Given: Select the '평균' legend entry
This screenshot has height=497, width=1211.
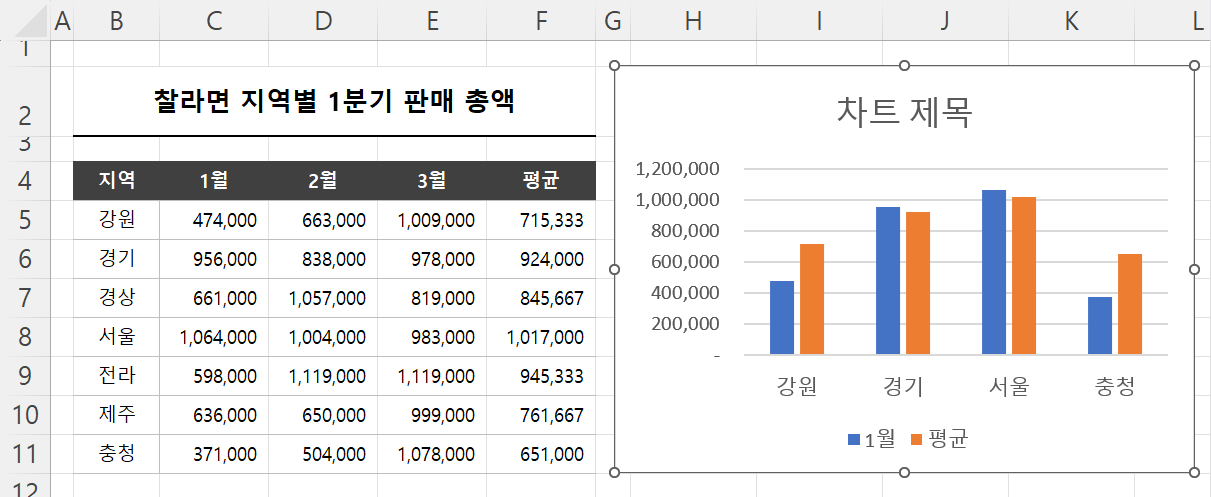Looking at the screenshot, I should coord(938,439).
